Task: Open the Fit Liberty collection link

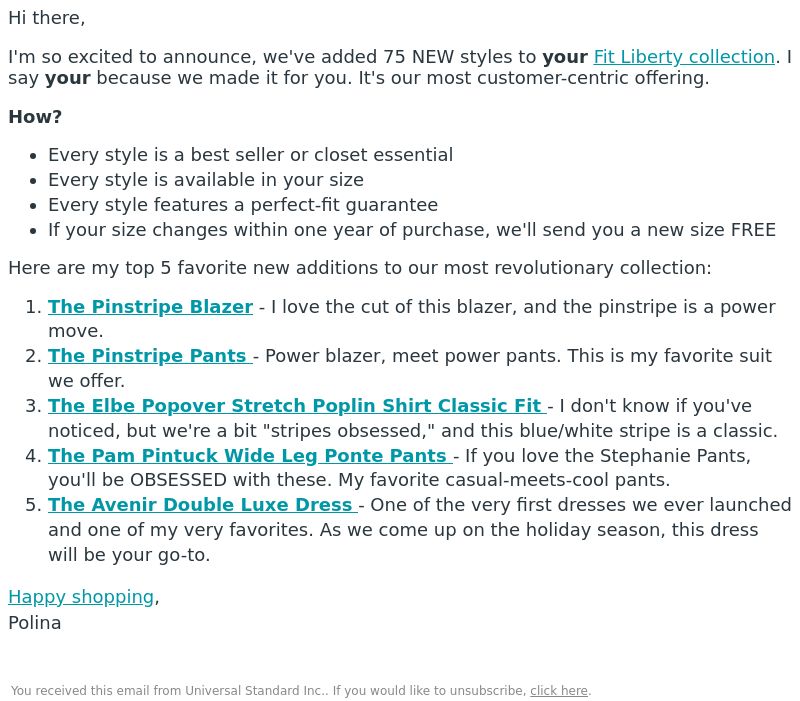Action: [684, 57]
